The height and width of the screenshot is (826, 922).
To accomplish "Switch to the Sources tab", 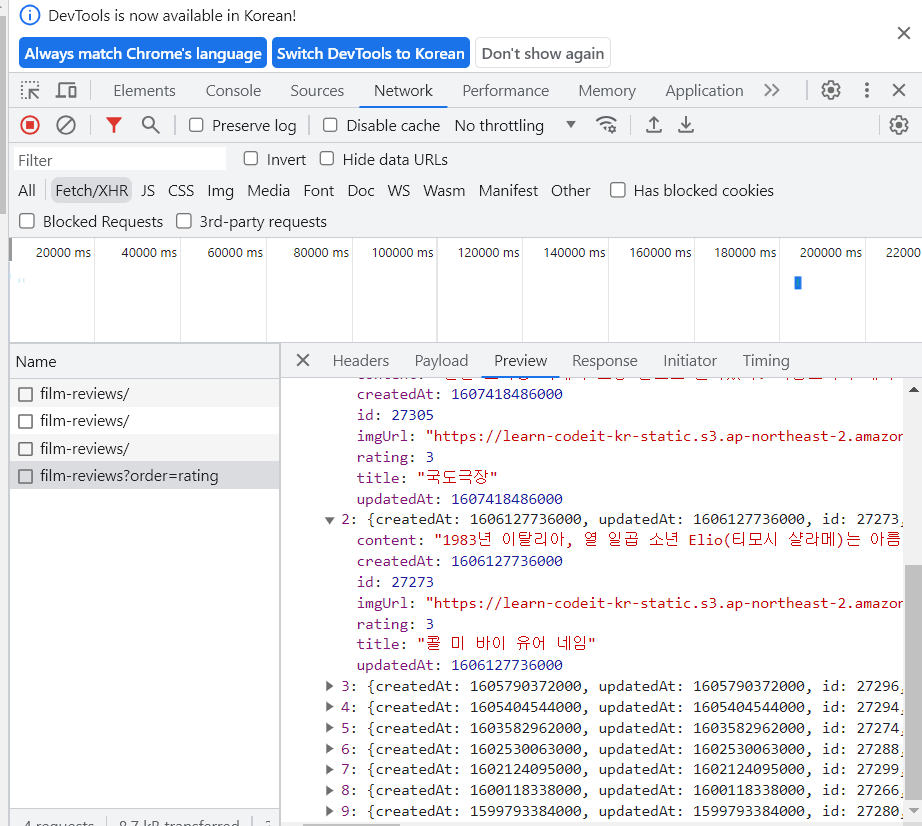I will [x=317, y=91].
